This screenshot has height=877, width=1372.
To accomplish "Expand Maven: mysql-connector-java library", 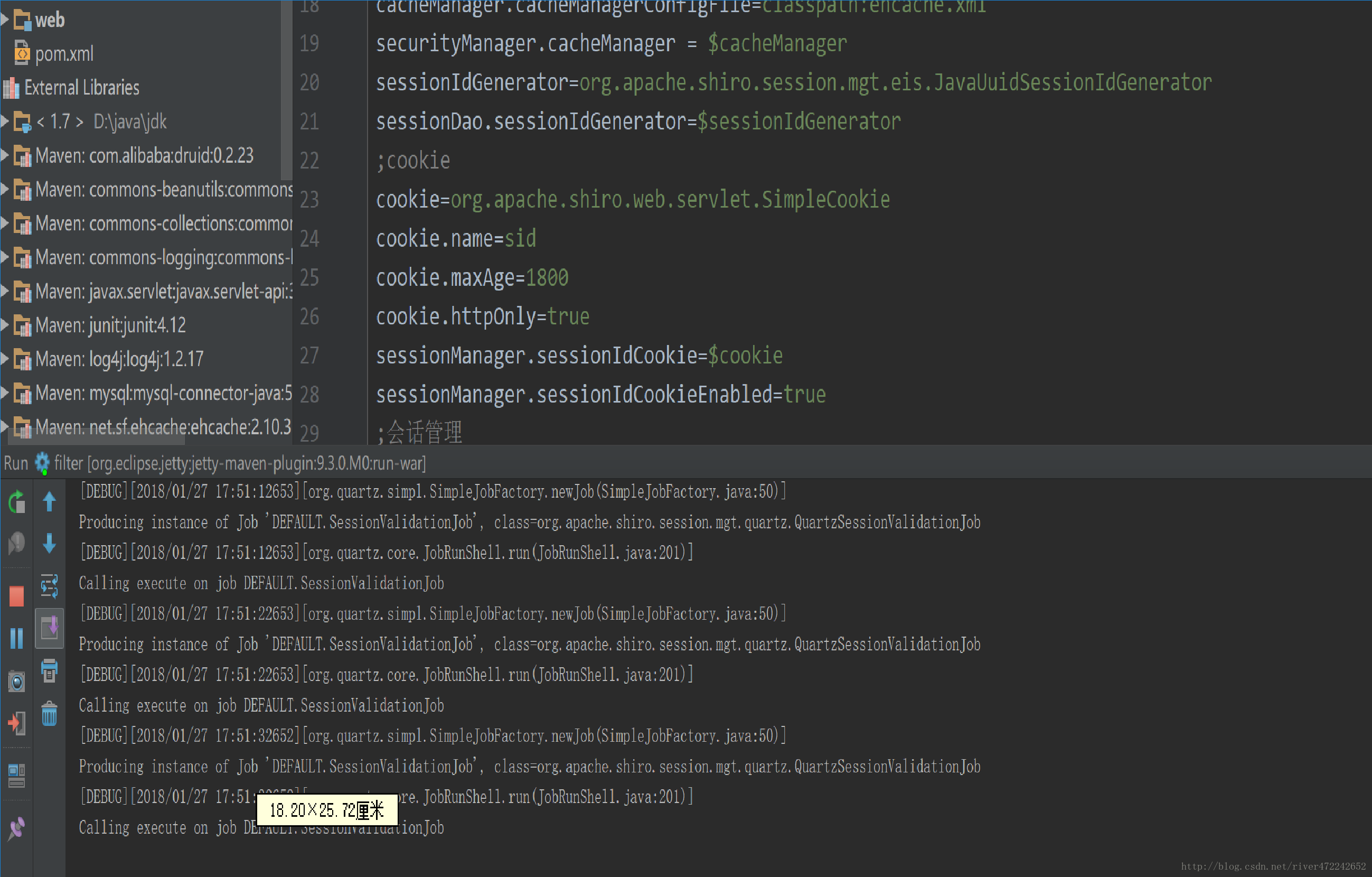I will click(x=5, y=393).
